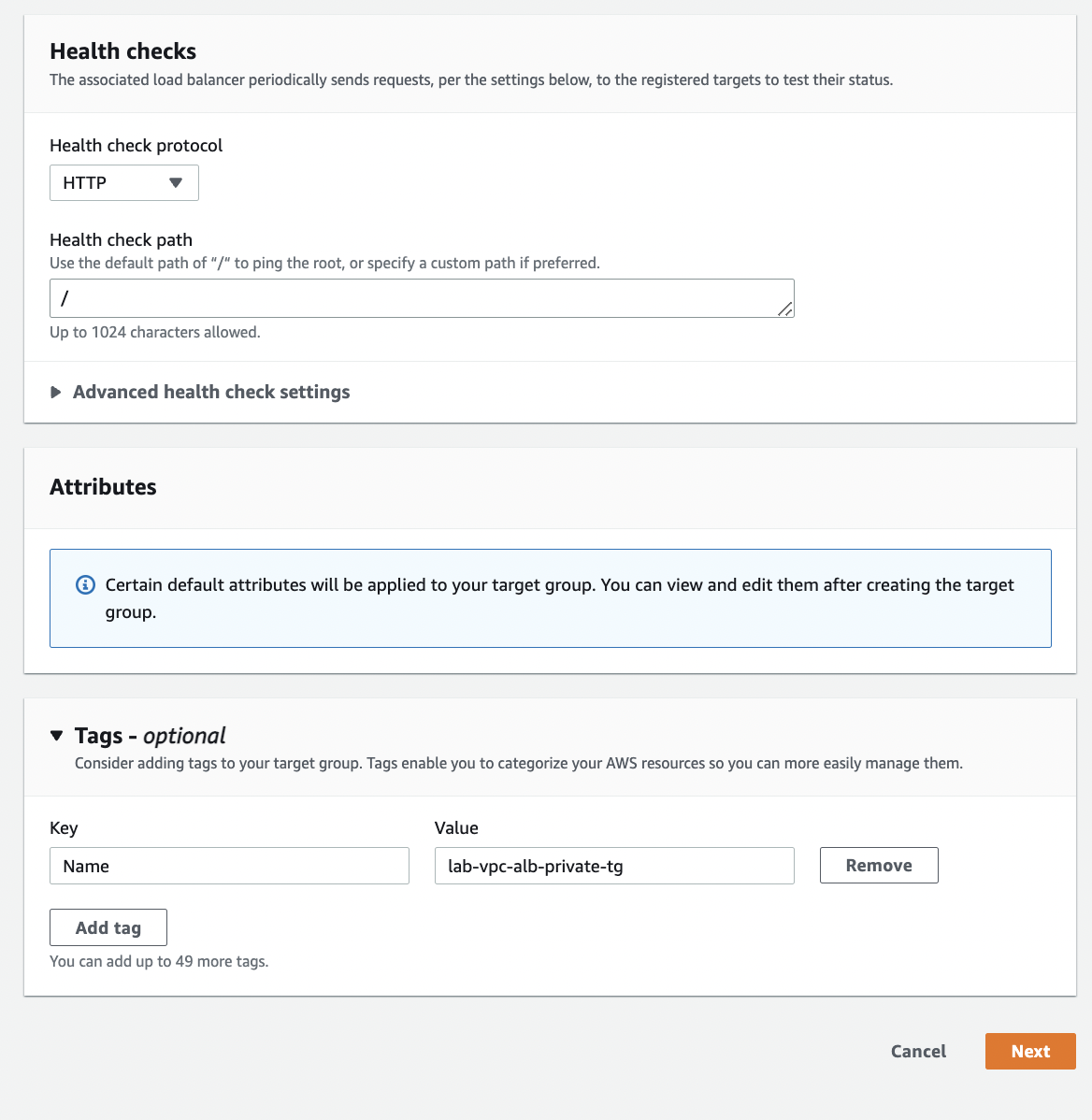Expand Advanced health check settings
1092x1120 pixels.
point(200,392)
